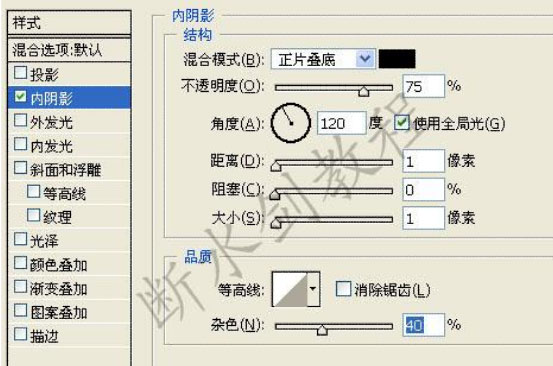Select the 光泽 style row label
Screen dimensions: 553x366
44,241
